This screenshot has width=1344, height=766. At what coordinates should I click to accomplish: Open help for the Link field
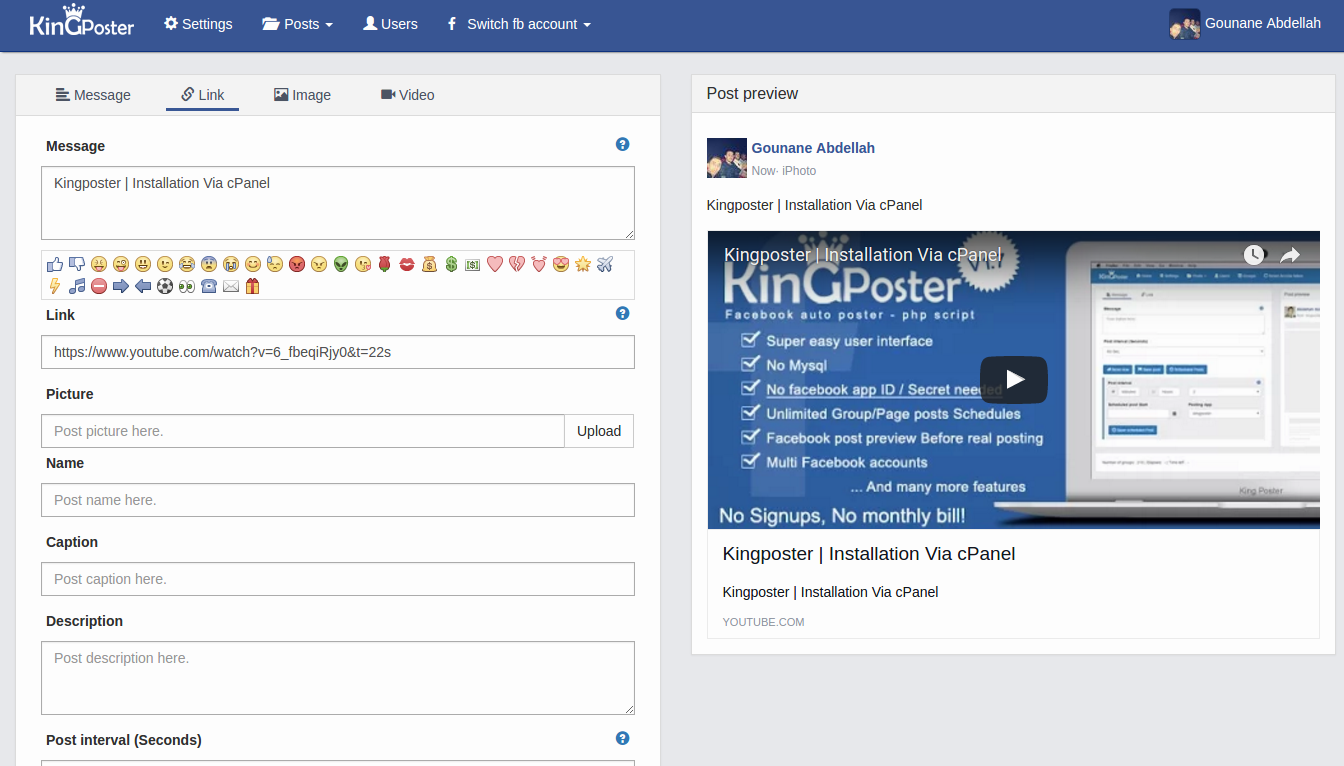coord(622,313)
